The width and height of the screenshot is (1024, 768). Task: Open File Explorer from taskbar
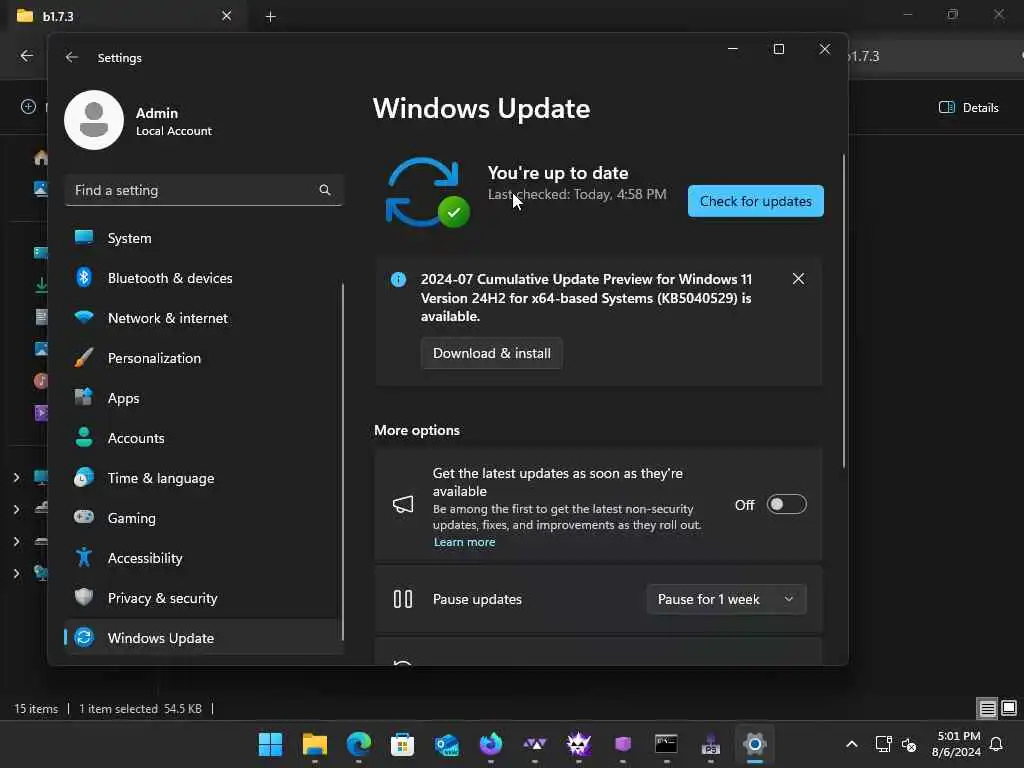315,744
